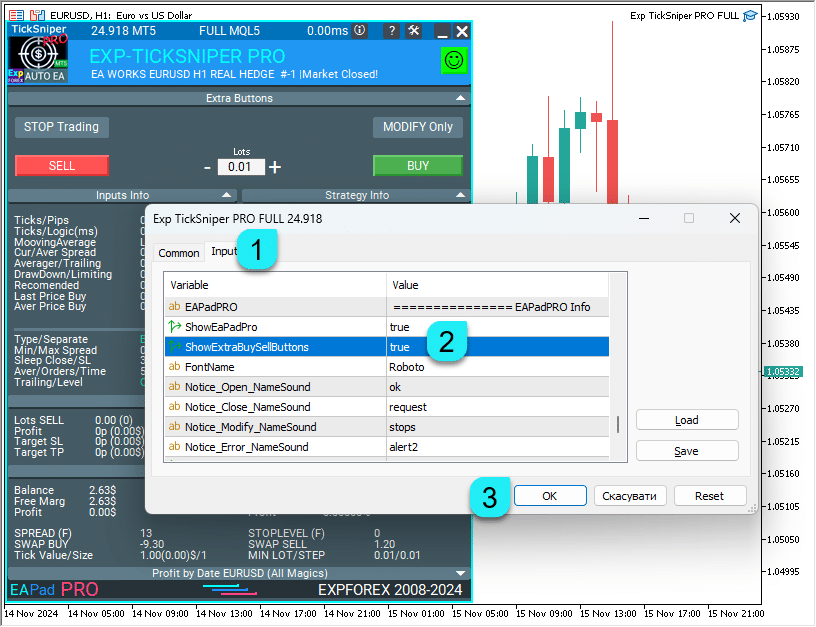Click the green smiley face status icon

(454, 61)
